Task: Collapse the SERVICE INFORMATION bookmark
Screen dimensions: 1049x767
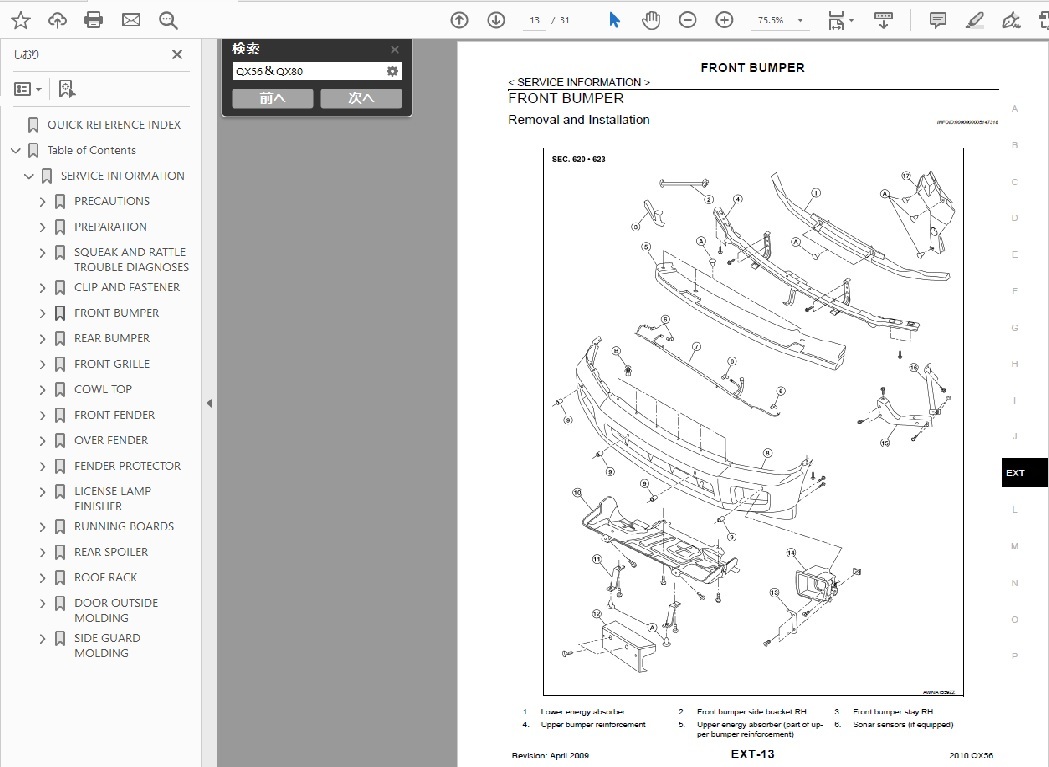Action: point(29,176)
